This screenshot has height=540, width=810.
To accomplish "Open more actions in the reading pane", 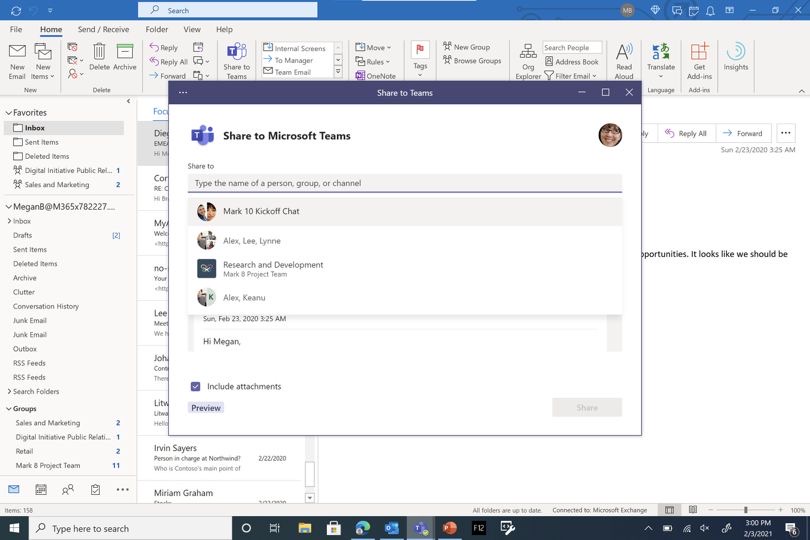I will pos(785,133).
